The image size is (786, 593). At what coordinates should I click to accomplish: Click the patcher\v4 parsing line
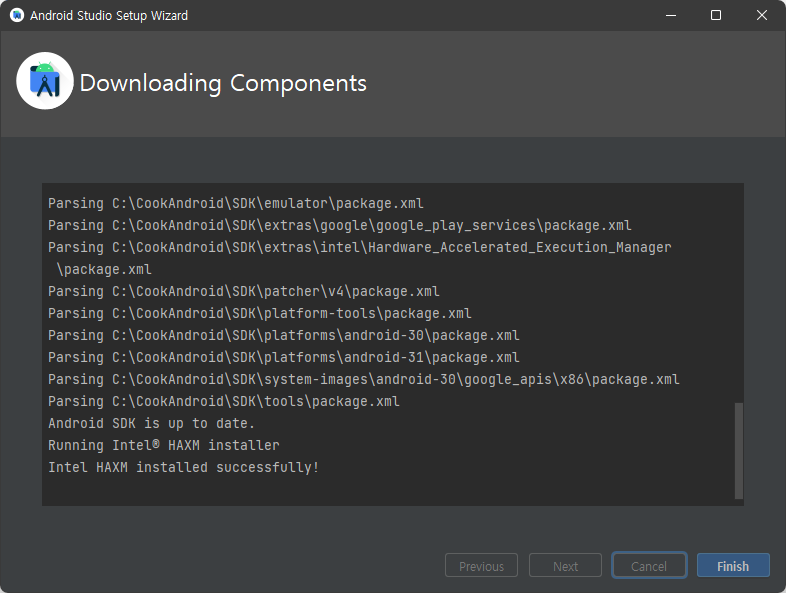point(244,291)
